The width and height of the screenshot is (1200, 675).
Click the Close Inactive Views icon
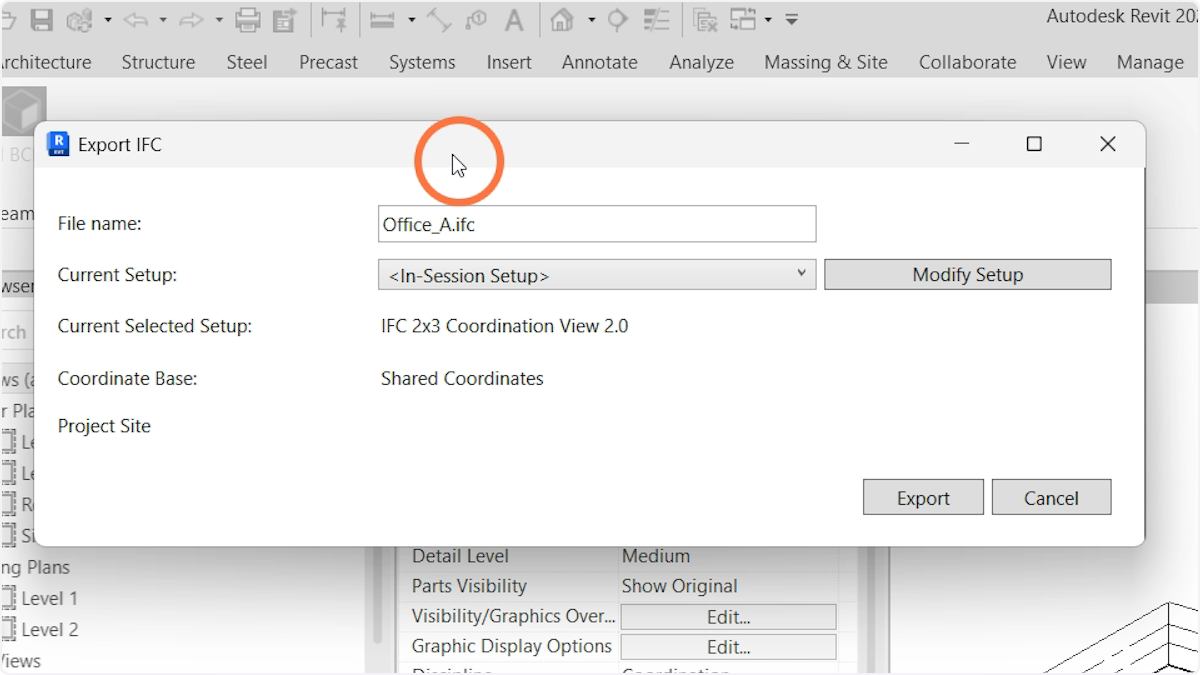click(x=705, y=19)
